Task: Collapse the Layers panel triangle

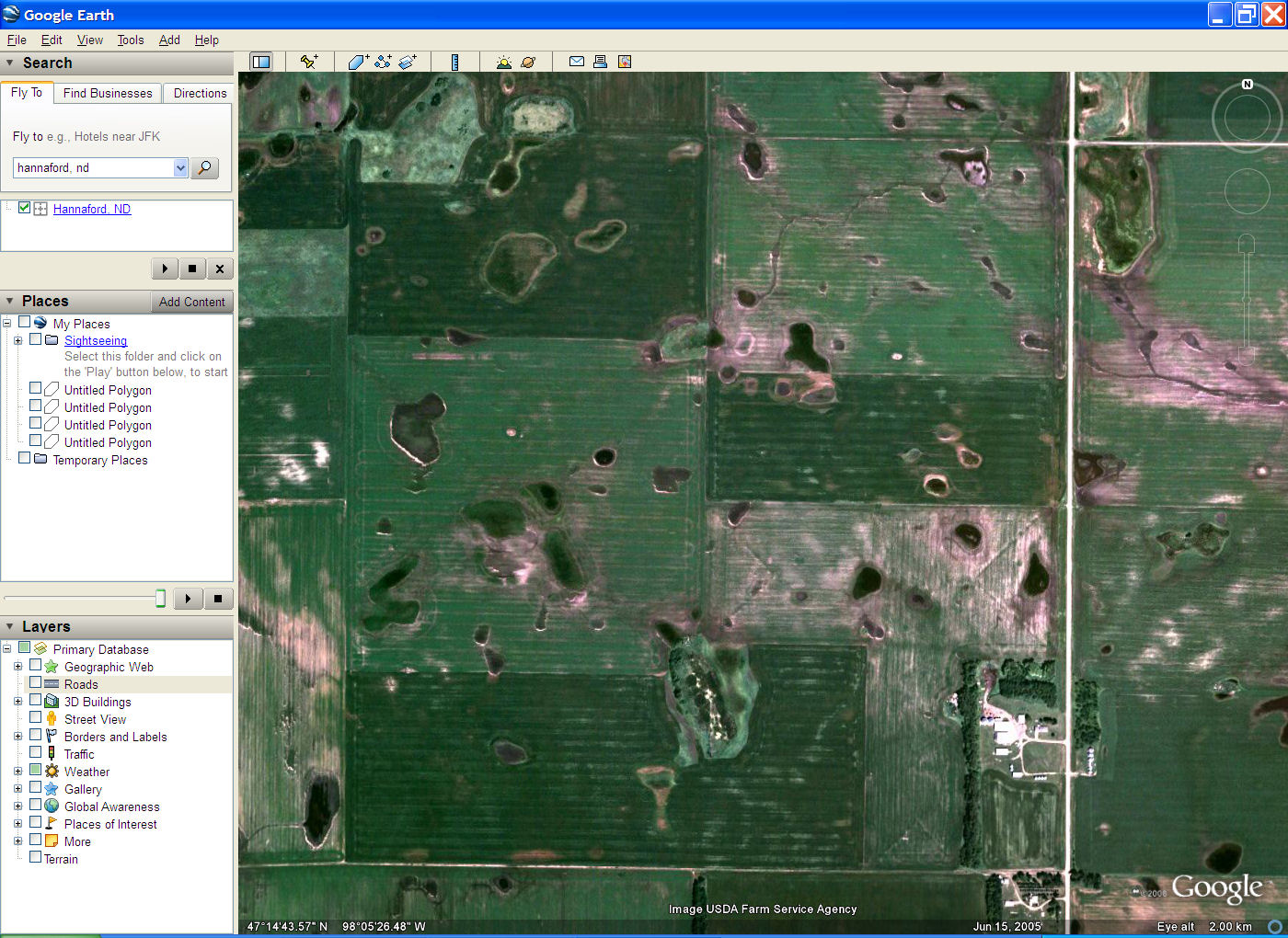Action: pos(10,626)
